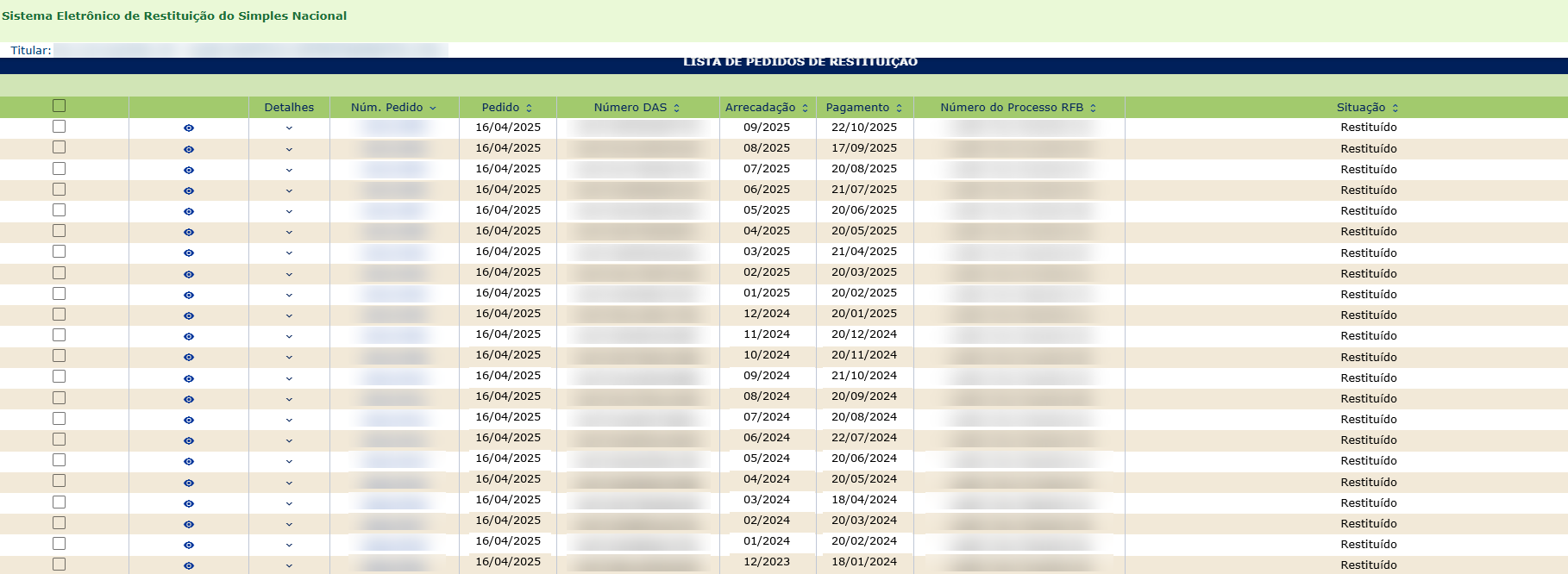Open eye icon for the 10/2024 row
1568x574 pixels.
[189, 357]
